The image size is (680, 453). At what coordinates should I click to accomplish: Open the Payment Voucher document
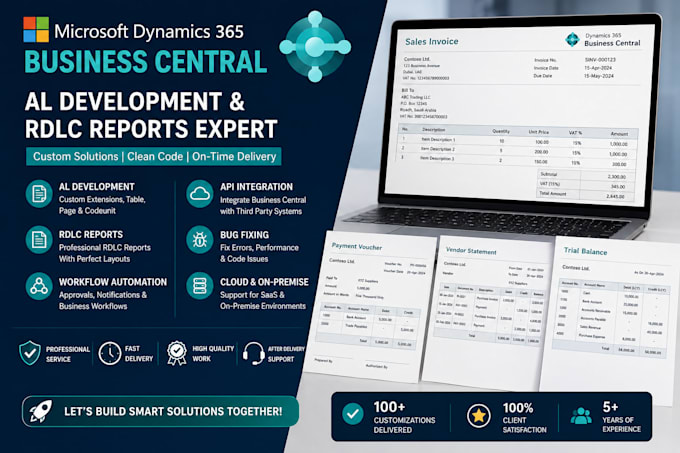[x=371, y=308]
